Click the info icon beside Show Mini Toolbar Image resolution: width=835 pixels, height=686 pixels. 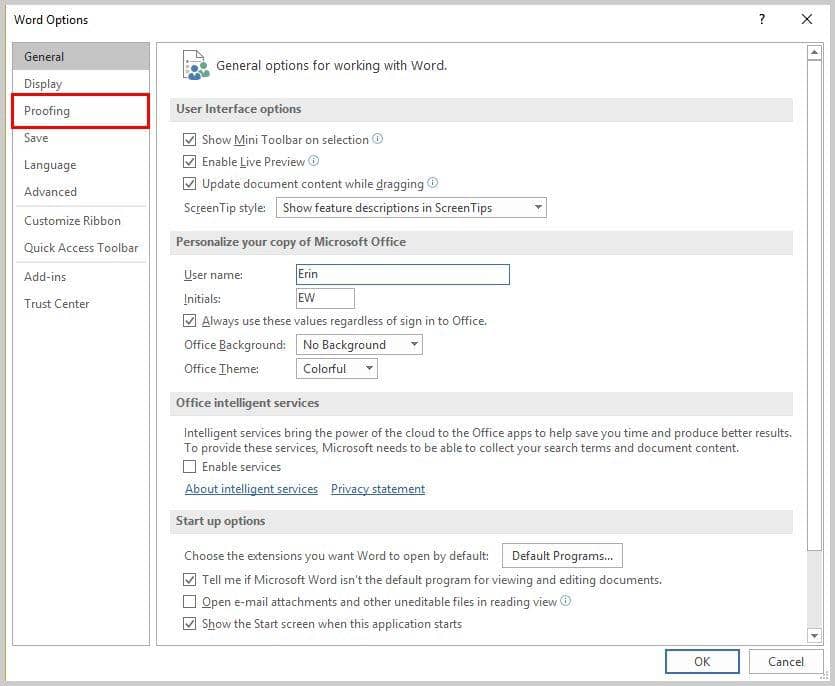tap(378, 140)
